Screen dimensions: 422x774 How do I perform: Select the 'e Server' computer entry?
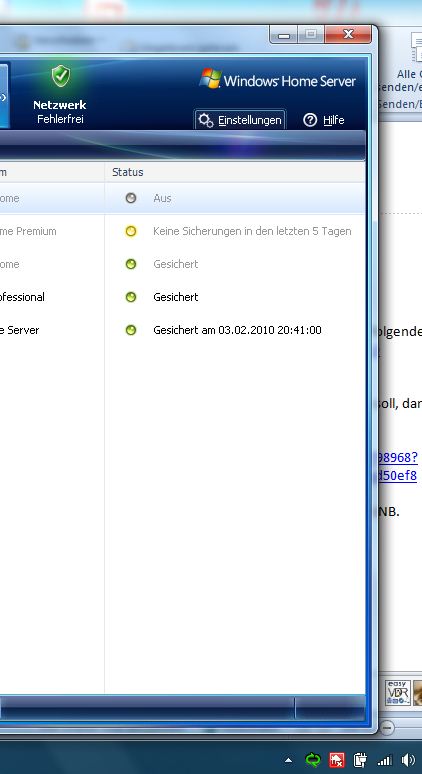20,330
